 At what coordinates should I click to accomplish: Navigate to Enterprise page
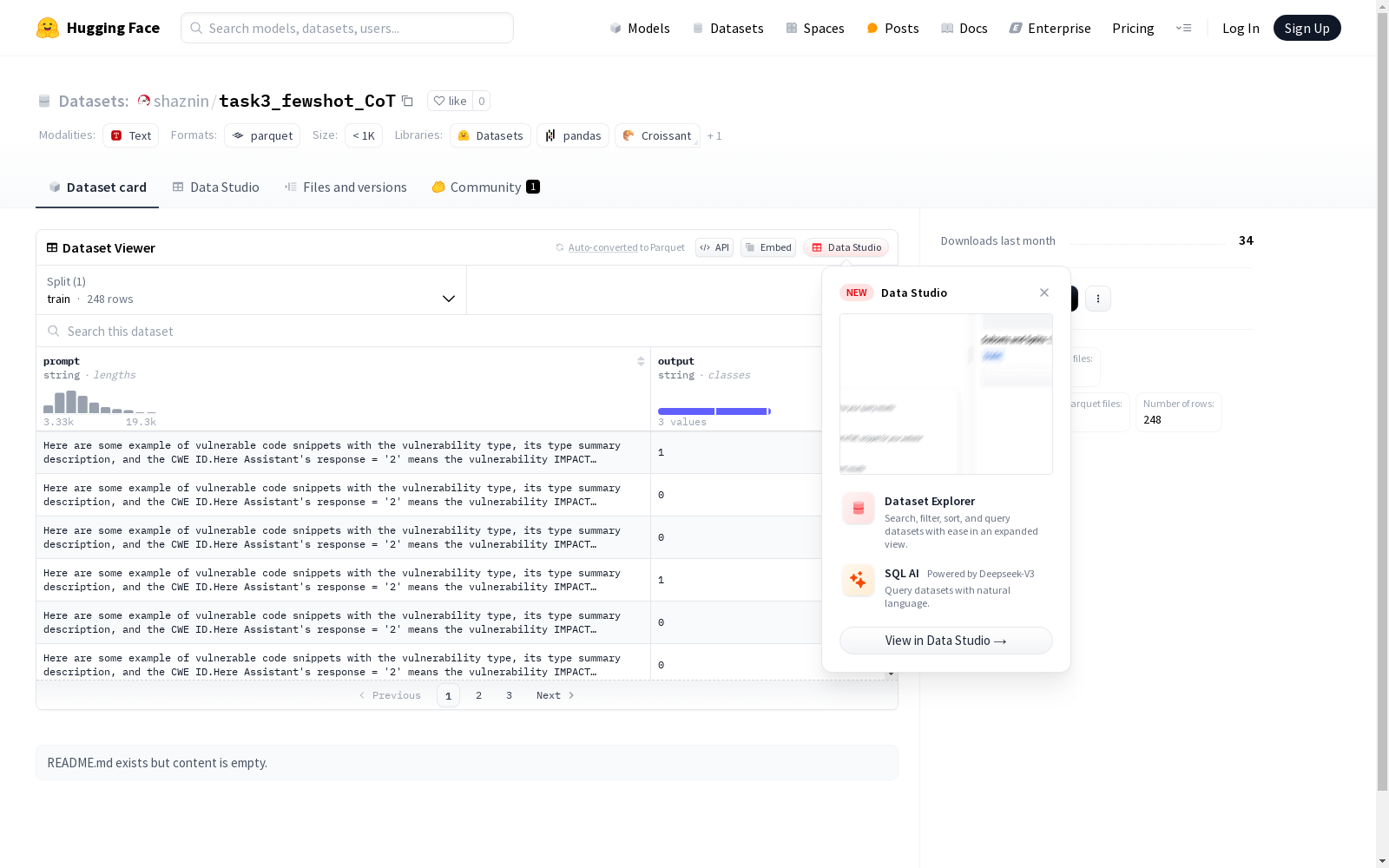click(1050, 28)
